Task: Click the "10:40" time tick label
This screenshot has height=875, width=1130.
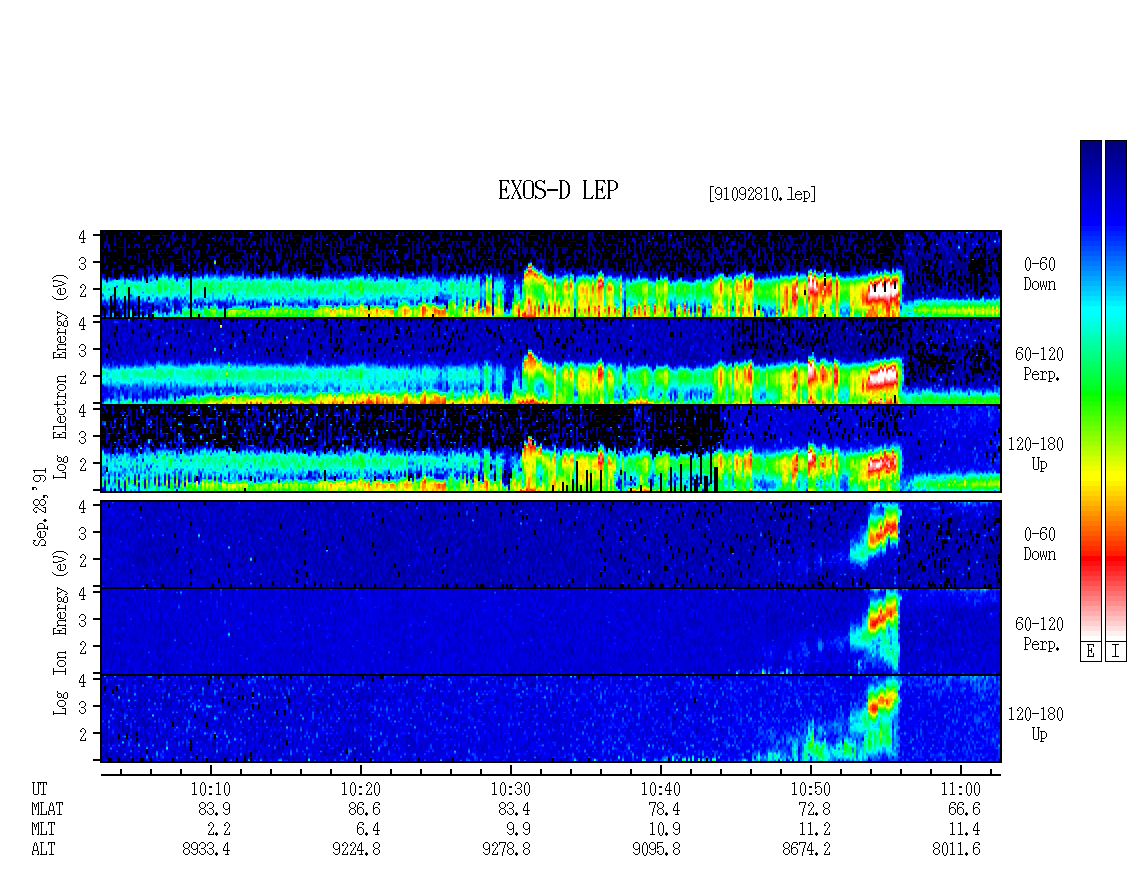Action: pyautogui.click(x=661, y=789)
